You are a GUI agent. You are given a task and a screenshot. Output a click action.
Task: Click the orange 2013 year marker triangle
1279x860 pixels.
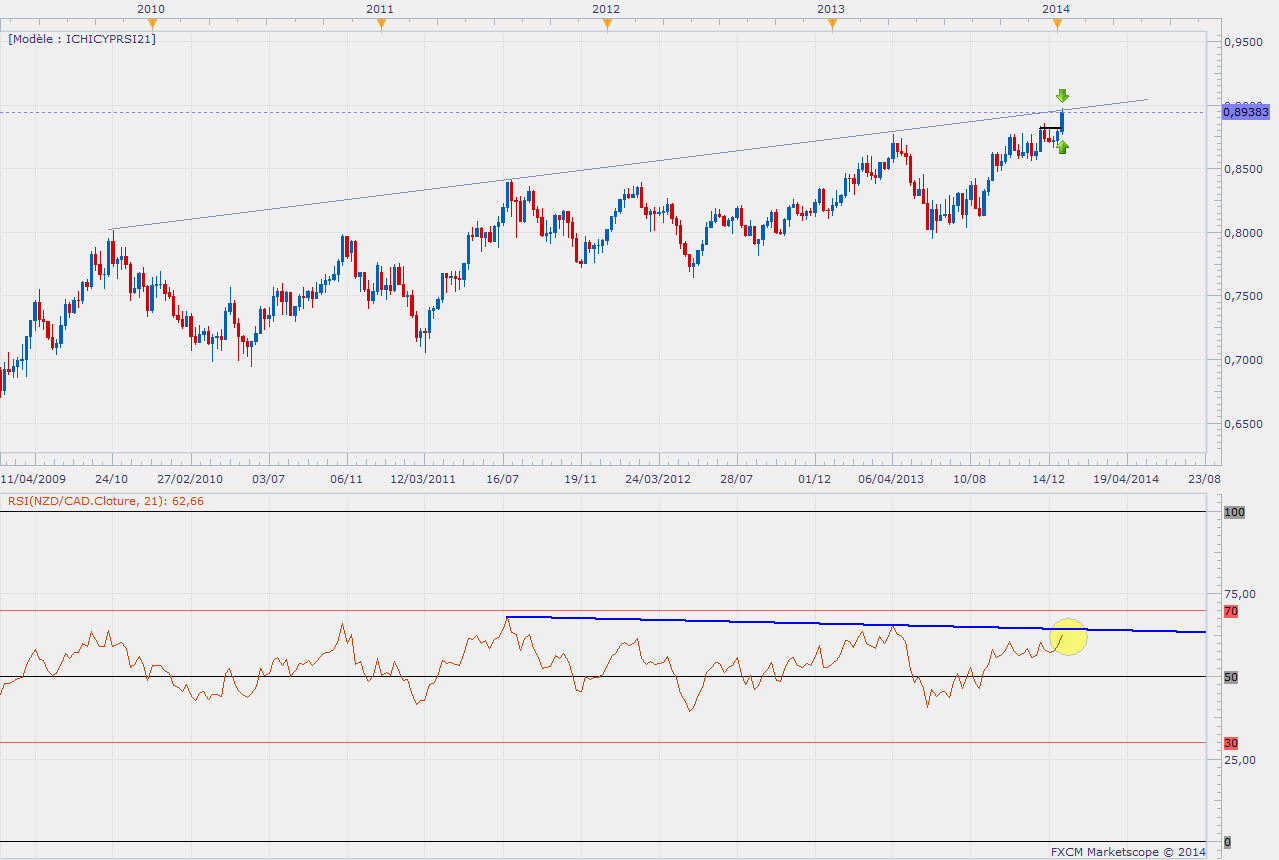point(832,25)
